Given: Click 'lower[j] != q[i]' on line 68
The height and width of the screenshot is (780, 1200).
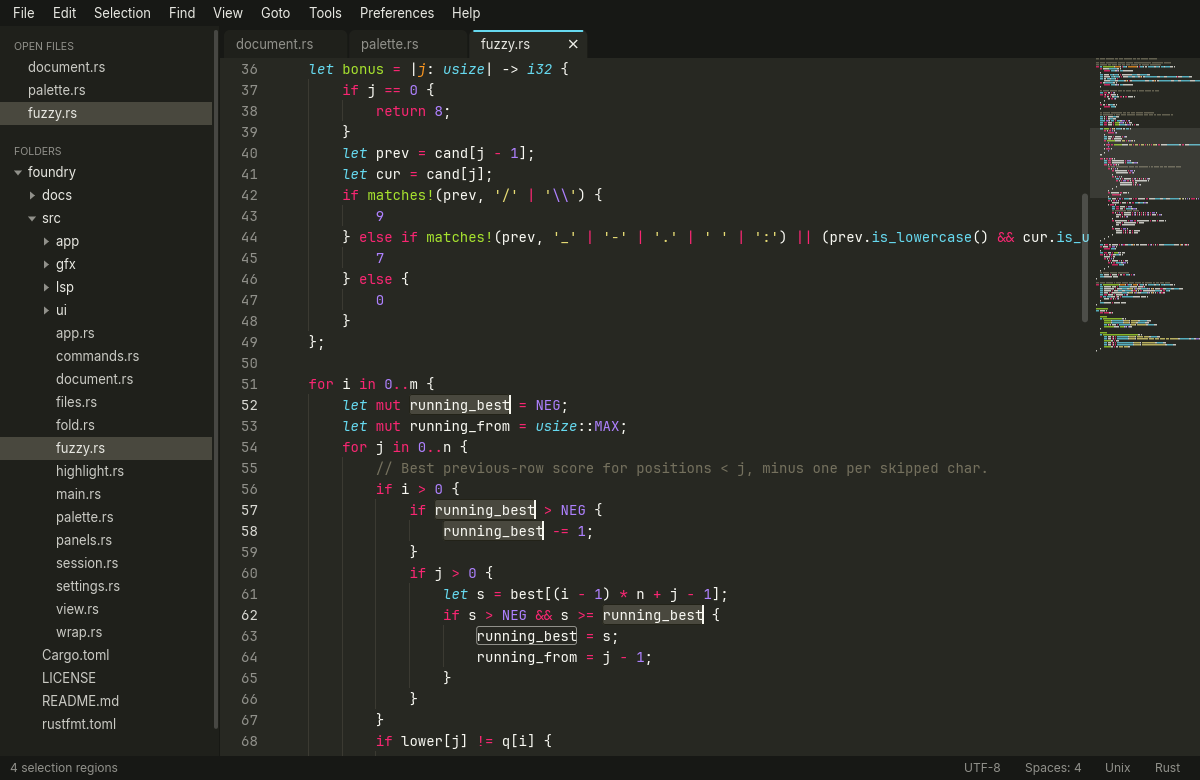Looking at the screenshot, I should pos(468,741).
